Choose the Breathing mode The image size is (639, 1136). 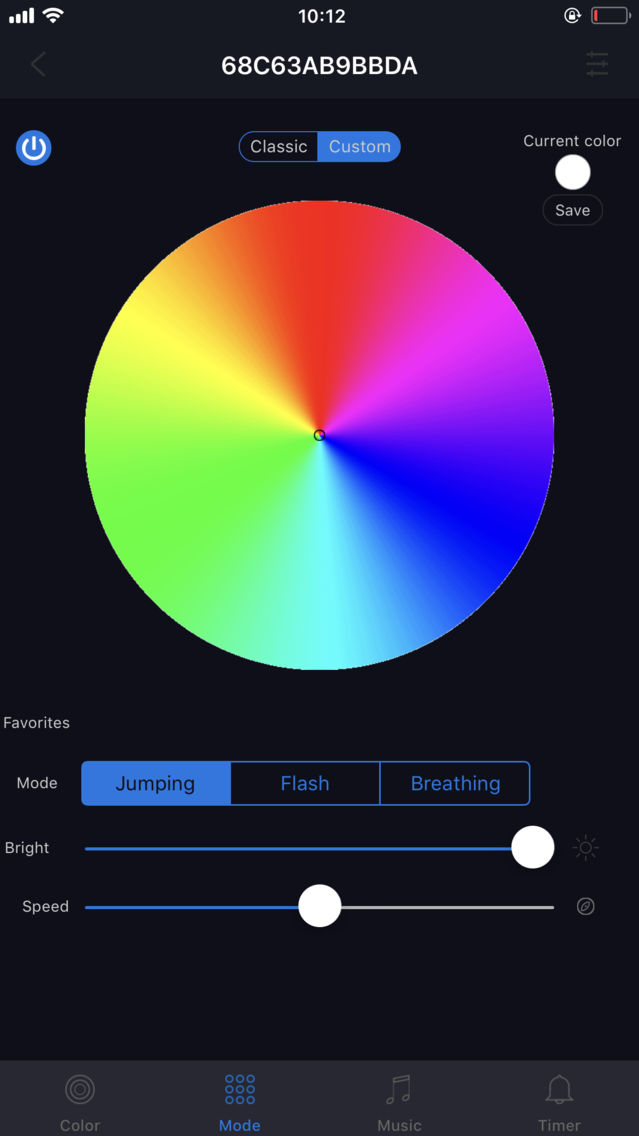tap(455, 783)
